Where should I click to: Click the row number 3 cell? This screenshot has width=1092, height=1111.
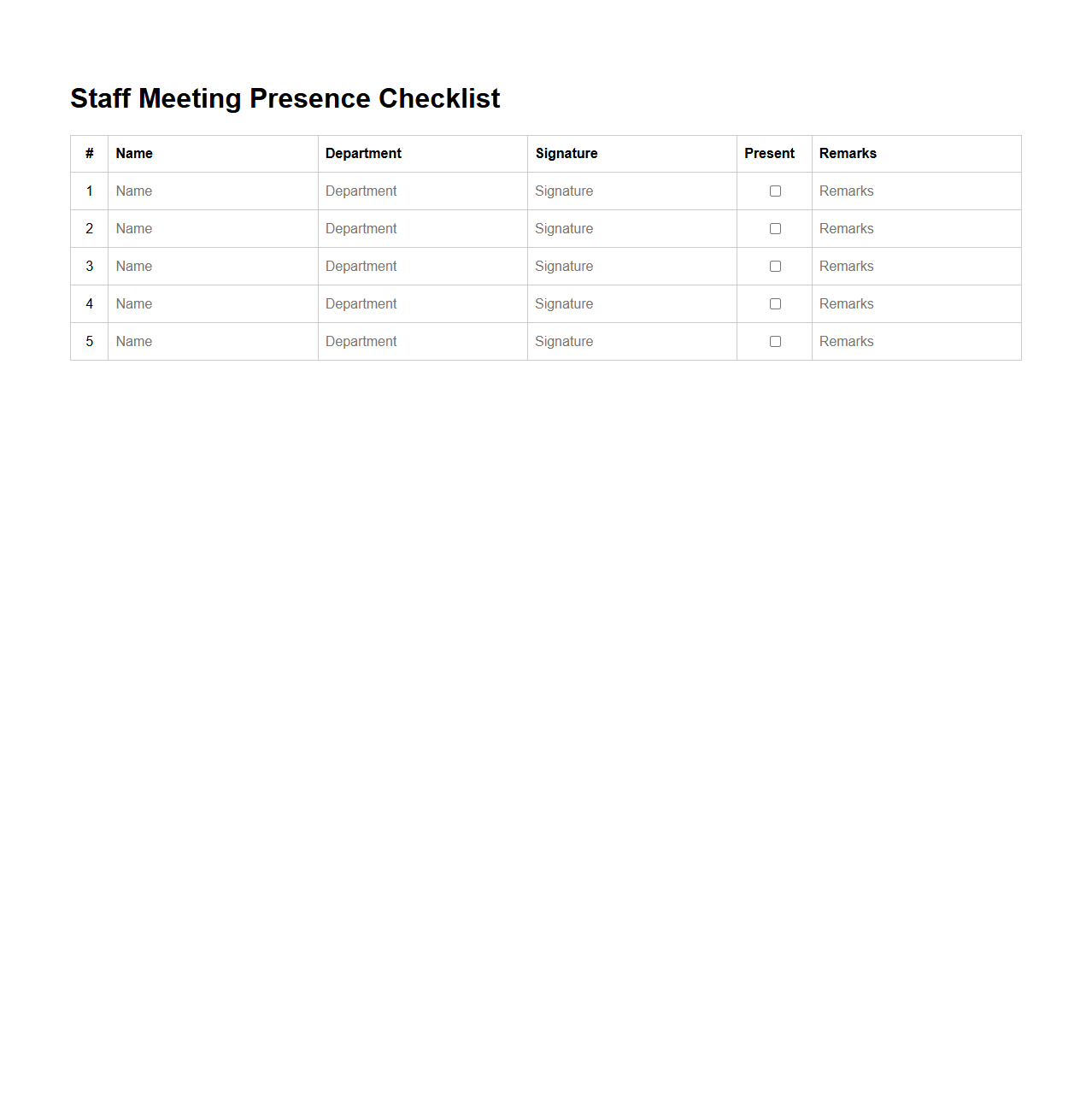pos(89,266)
